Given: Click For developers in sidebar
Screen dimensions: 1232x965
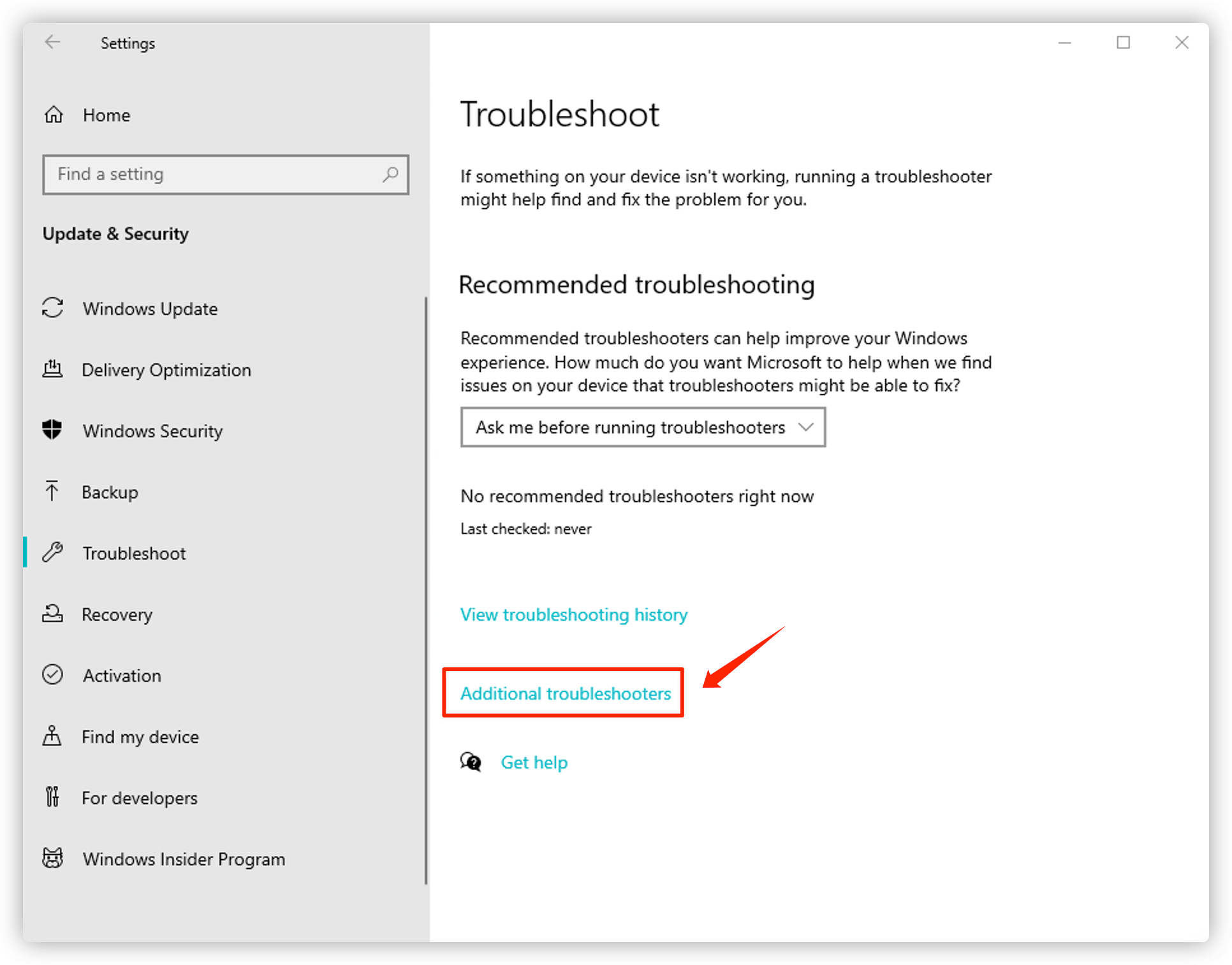Looking at the screenshot, I should (140, 797).
